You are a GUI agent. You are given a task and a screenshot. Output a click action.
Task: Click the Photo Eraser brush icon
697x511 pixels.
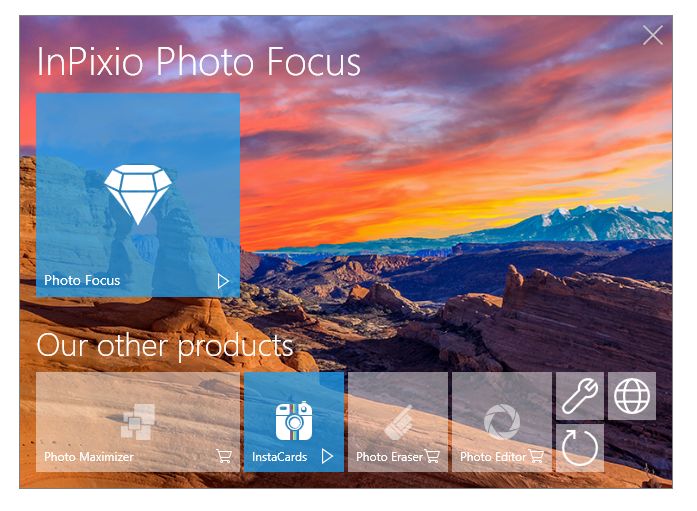coord(399,423)
